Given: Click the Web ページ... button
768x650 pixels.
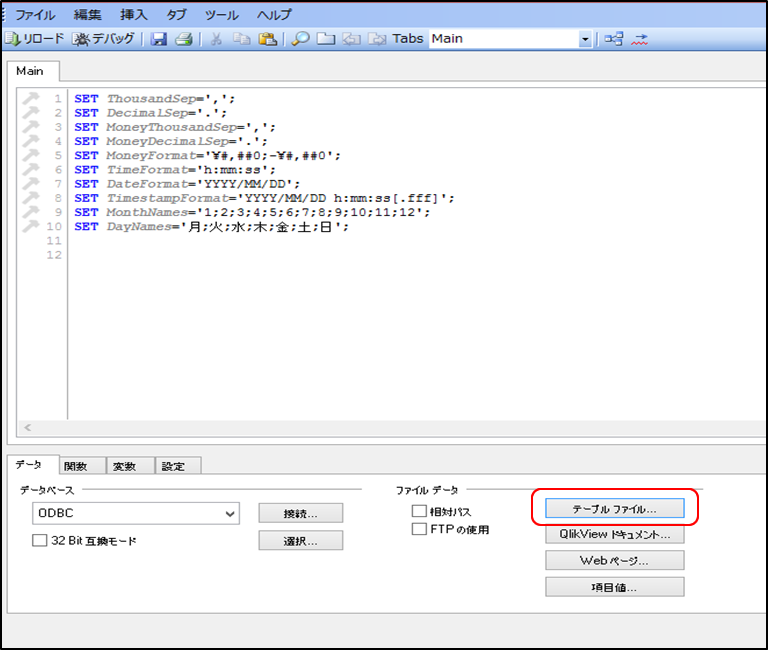Looking at the screenshot, I should tap(615, 560).
